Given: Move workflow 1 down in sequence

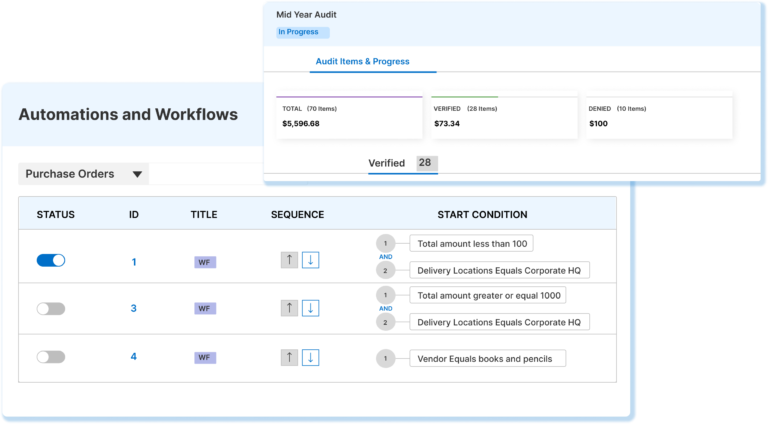Looking at the screenshot, I should [x=310, y=261].
